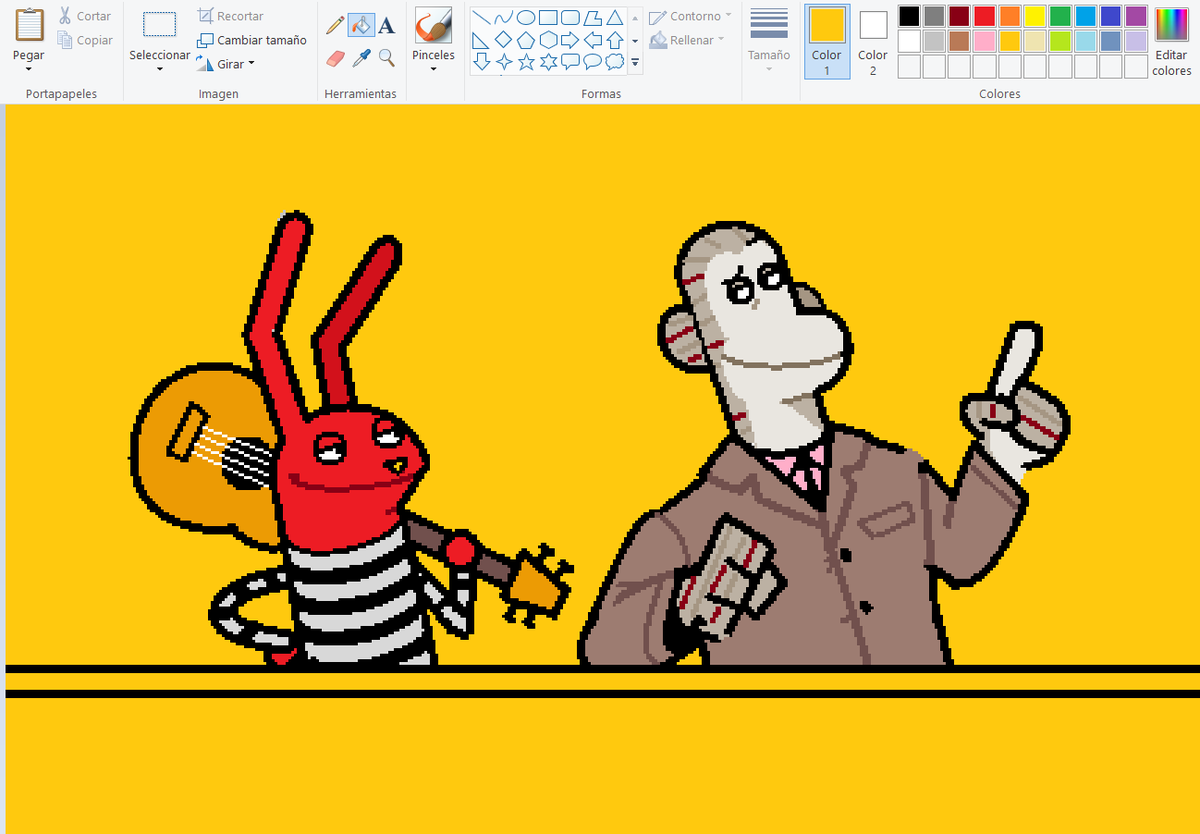Pick the lavender color swatch
The width and height of the screenshot is (1200, 834).
(1136, 41)
